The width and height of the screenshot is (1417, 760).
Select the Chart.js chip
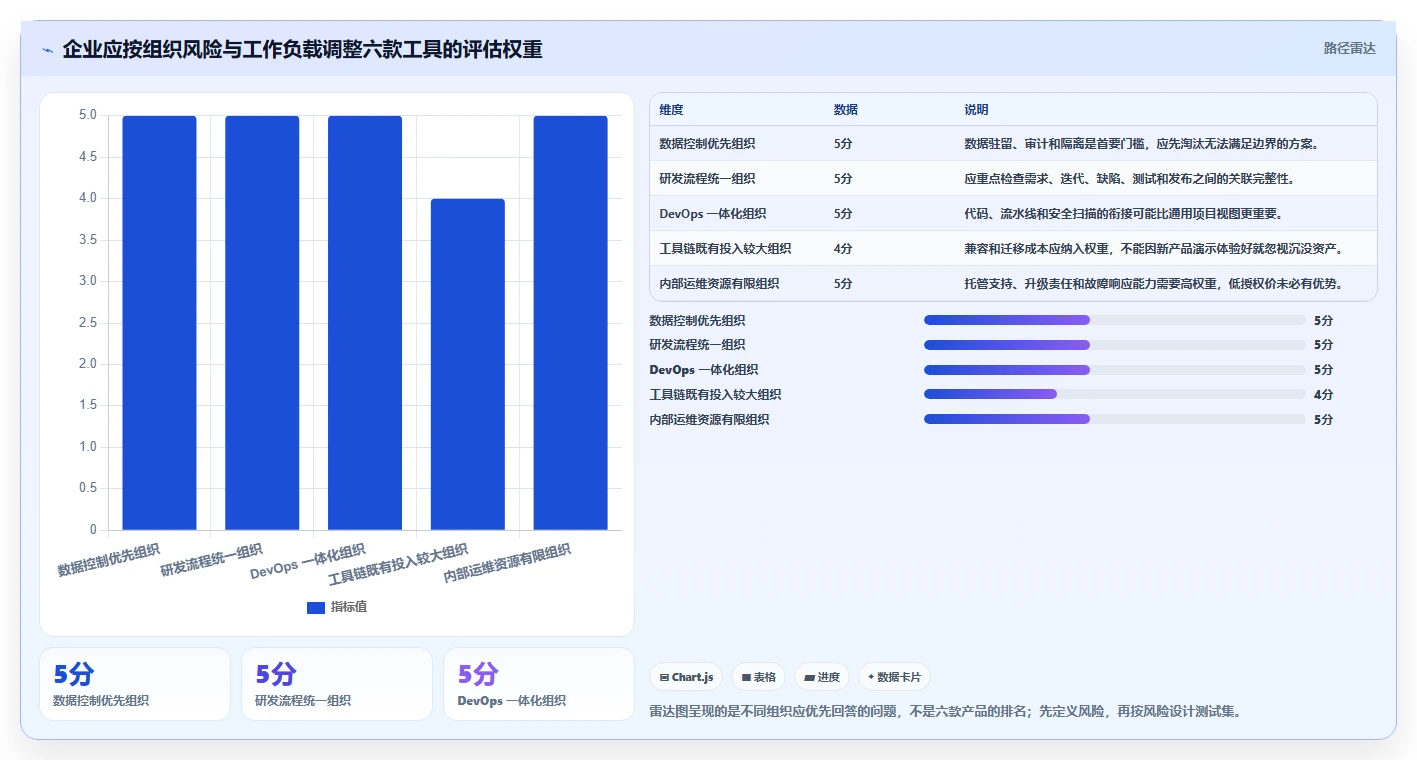[x=686, y=677]
